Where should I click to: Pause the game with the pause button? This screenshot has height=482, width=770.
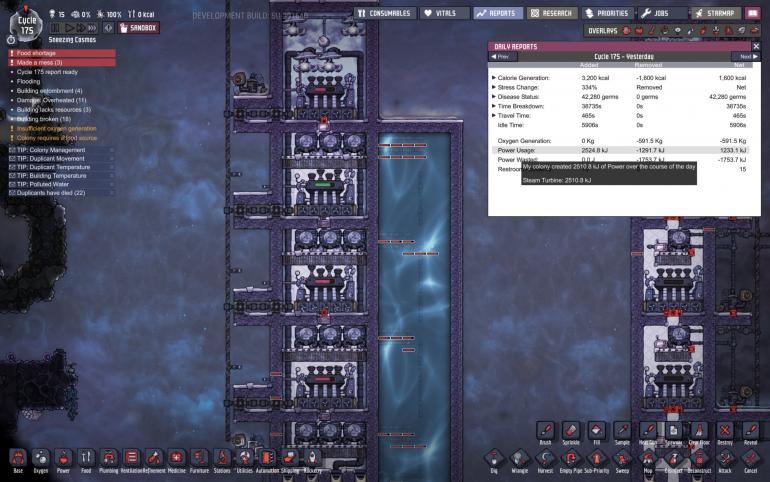point(57,28)
